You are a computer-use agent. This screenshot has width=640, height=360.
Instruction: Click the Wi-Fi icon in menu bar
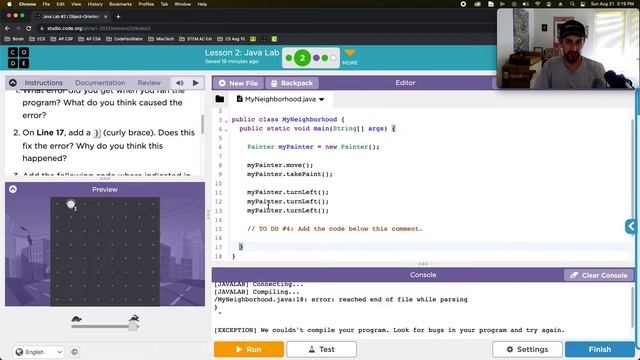pyautogui.click(x=538, y=4)
